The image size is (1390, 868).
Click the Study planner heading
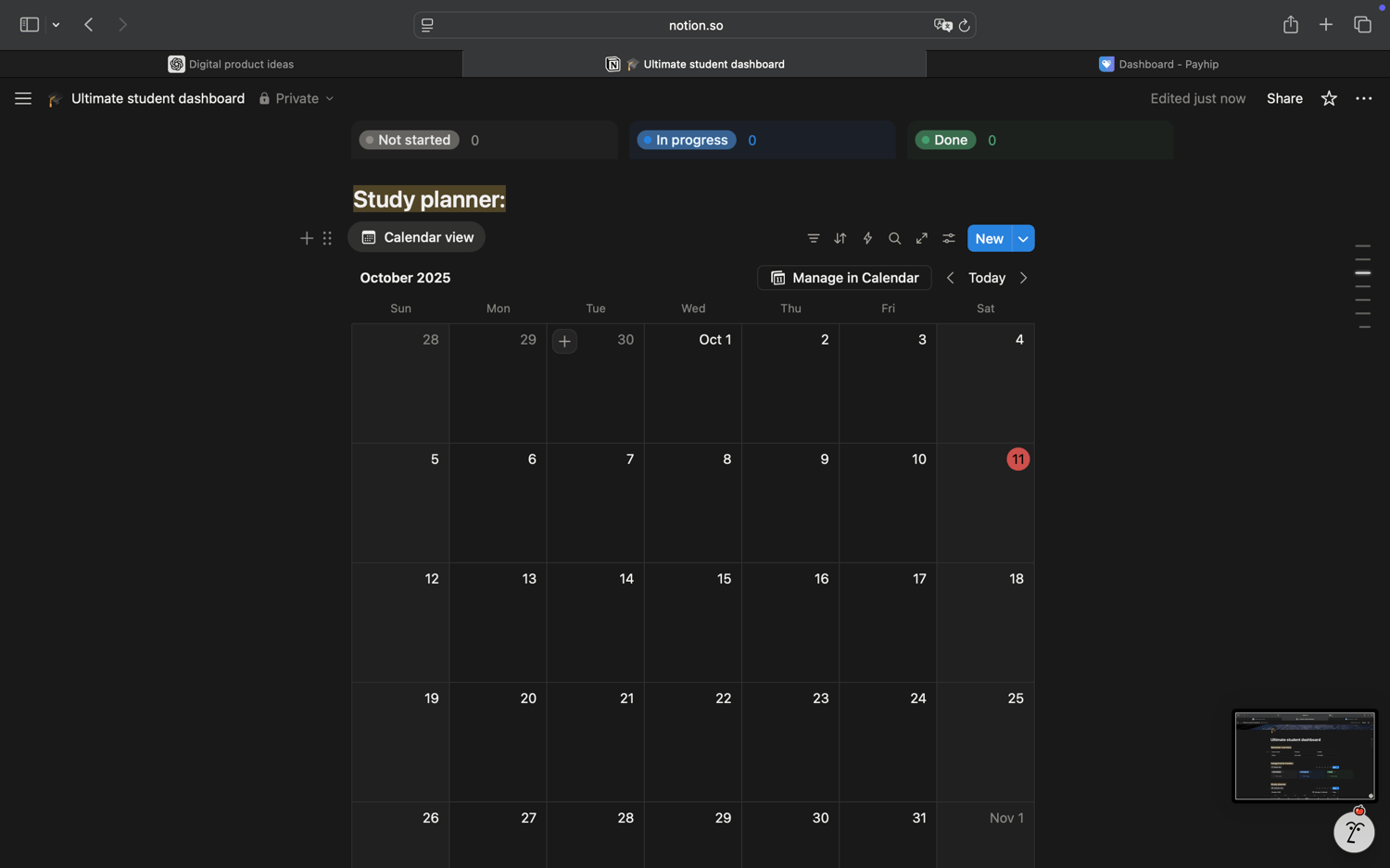pos(429,199)
